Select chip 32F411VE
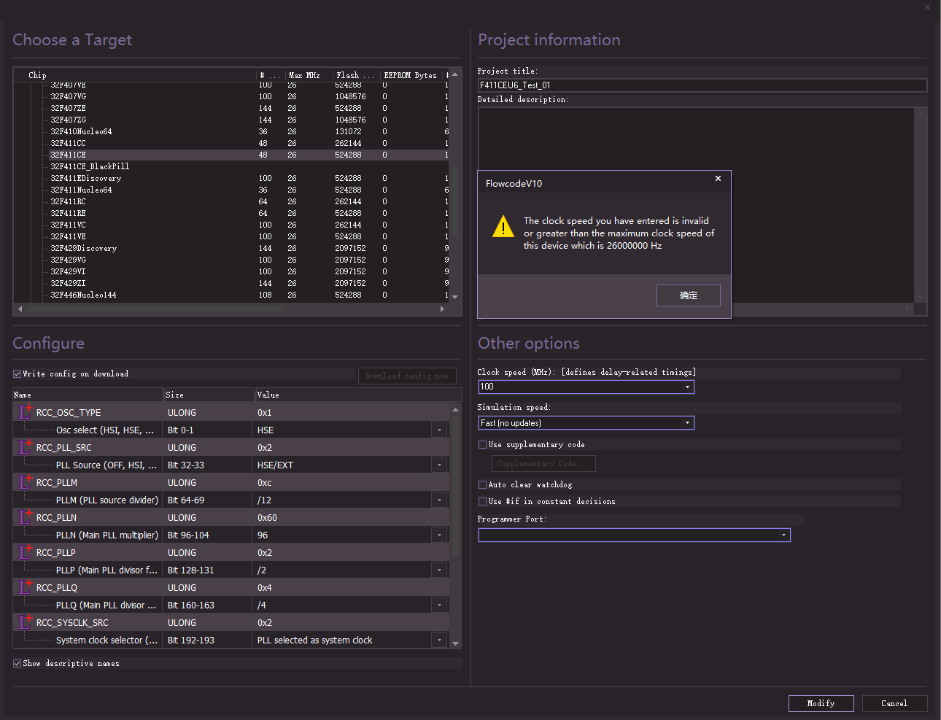The width and height of the screenshot is (941, 720). [68, 236]
